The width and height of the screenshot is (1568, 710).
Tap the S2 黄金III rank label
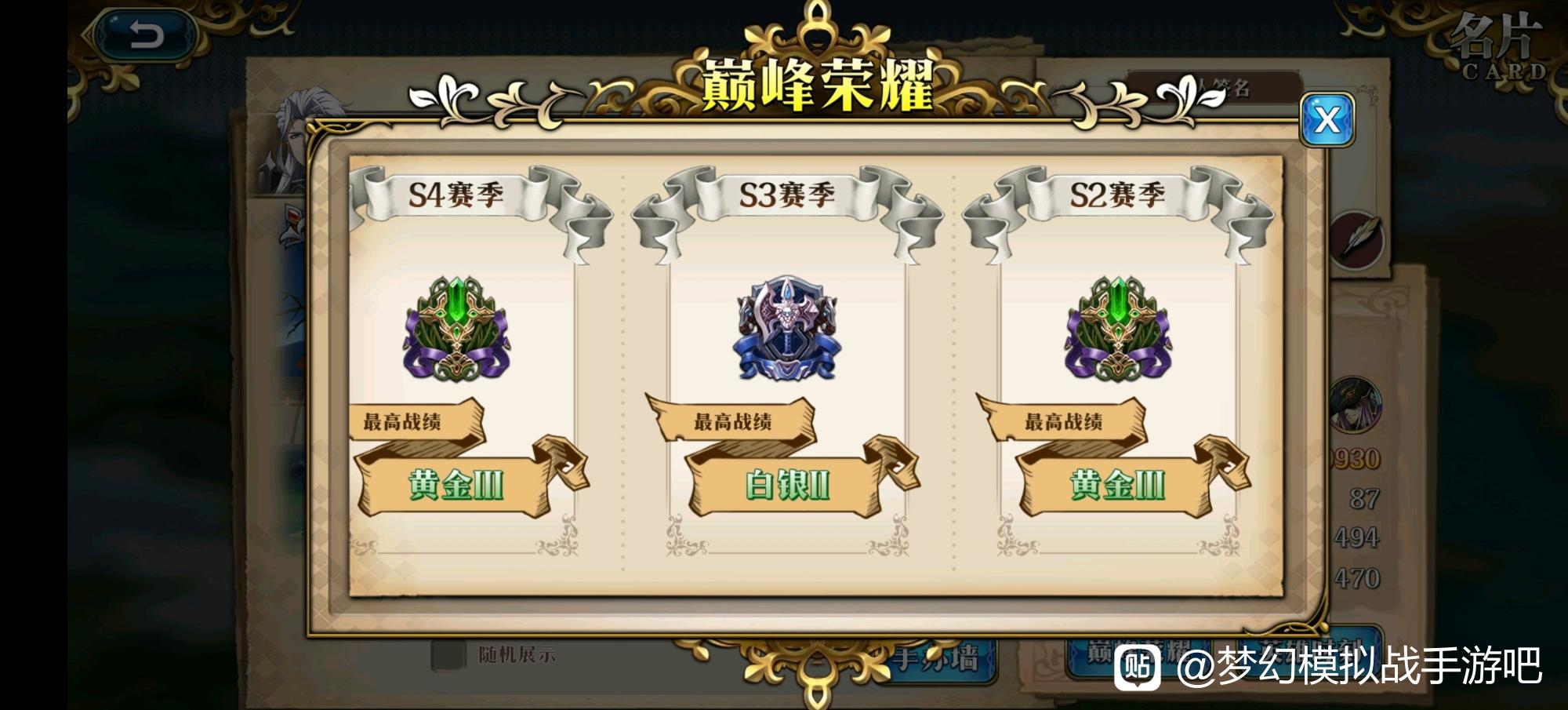tap(1118, 486)
